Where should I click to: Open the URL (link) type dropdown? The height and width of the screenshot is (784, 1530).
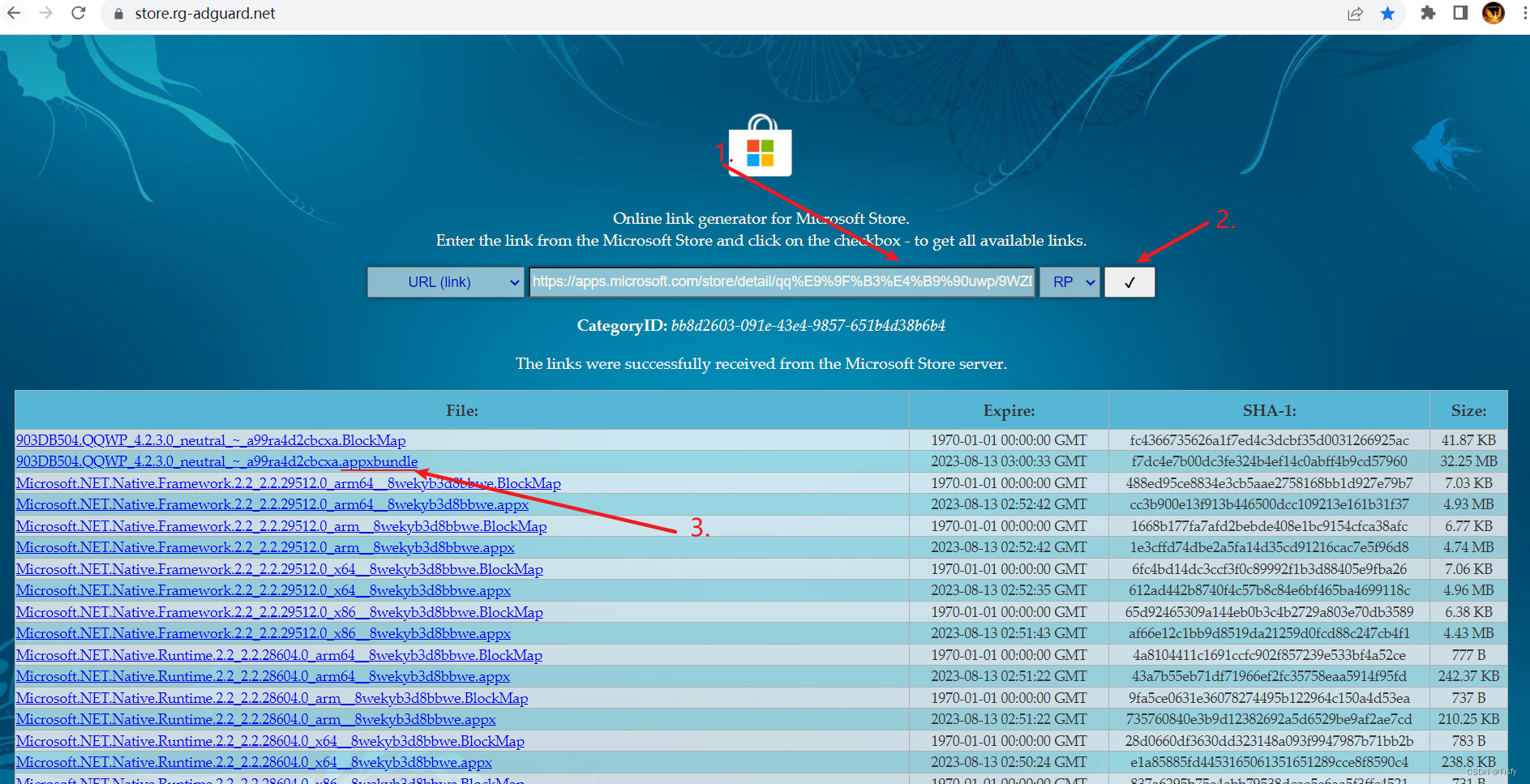(445, 282)
